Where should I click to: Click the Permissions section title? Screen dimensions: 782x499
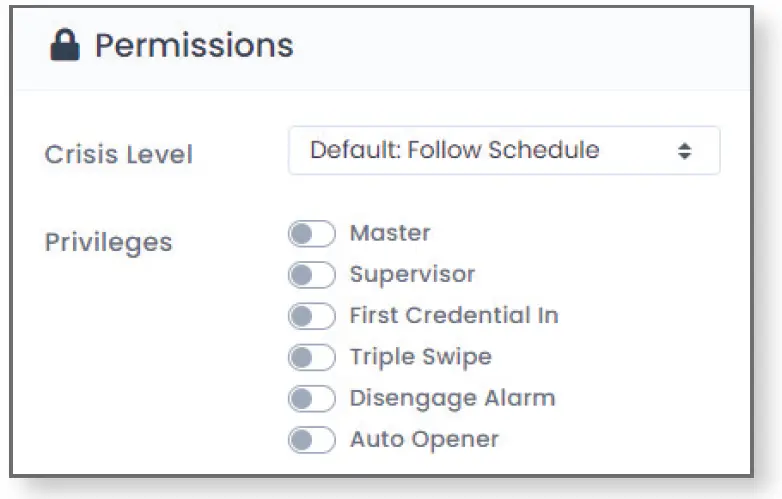pyautogui.click(x=193, y=46)
